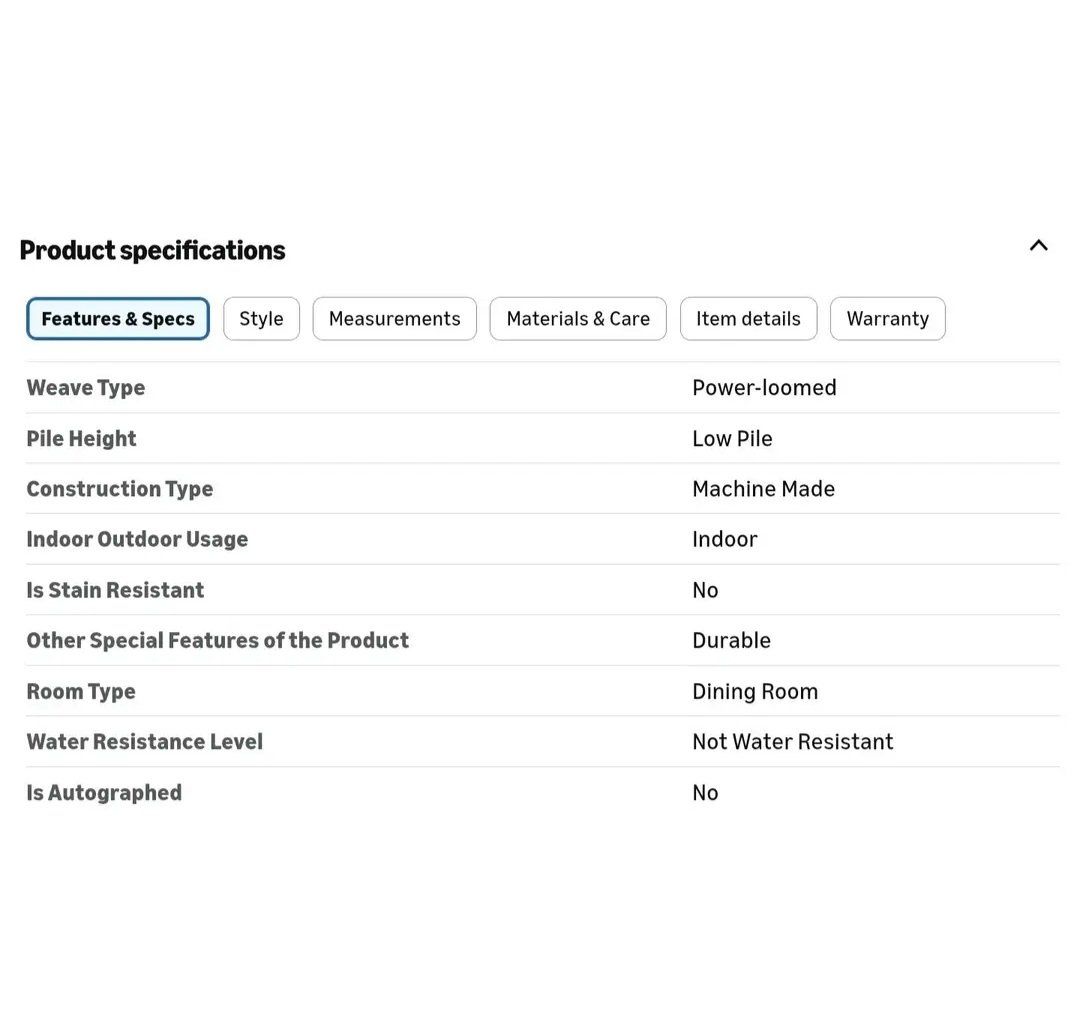1080x1010 pixels.
Task: Click the Construction Type label
Action: 120,489
